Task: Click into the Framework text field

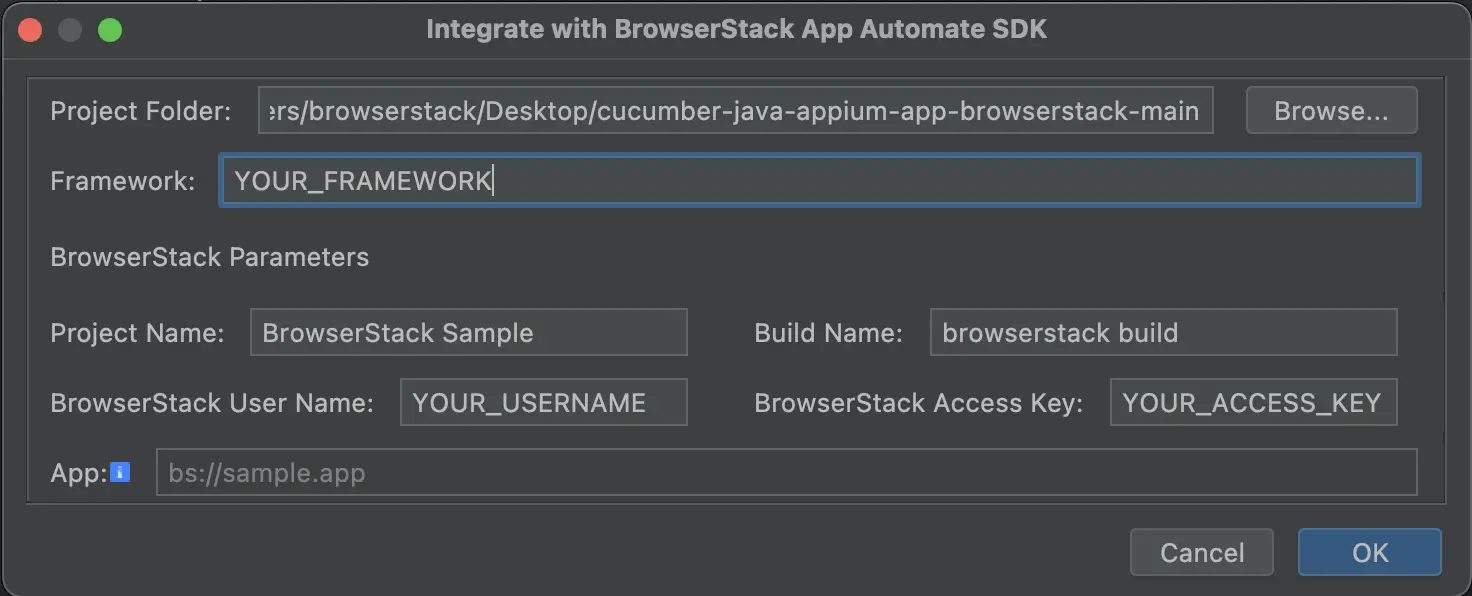Action: [x=818, y=181]
